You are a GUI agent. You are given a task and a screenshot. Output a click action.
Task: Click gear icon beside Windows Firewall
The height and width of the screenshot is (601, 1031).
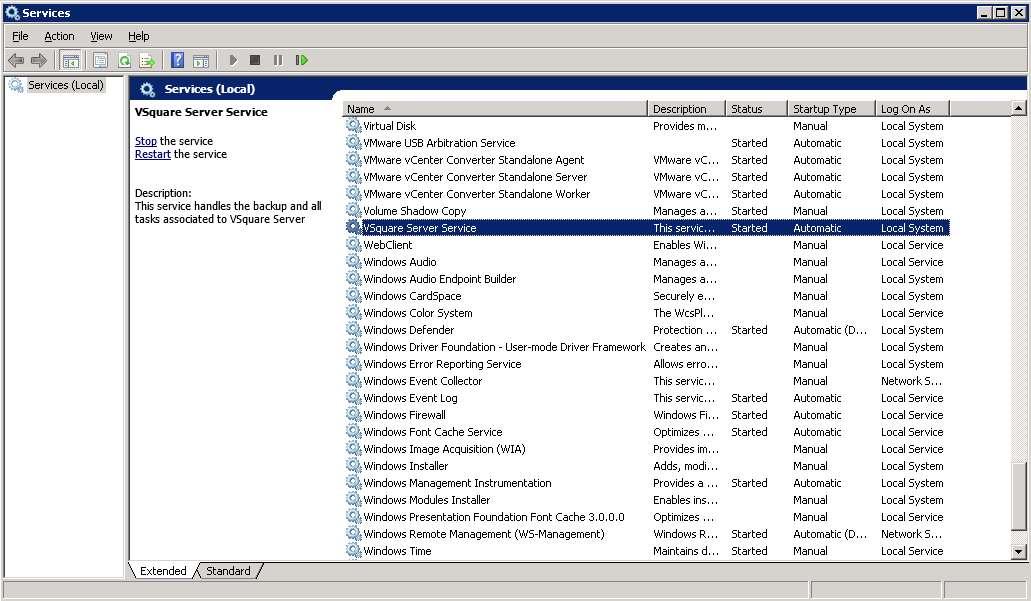[353, 414]
